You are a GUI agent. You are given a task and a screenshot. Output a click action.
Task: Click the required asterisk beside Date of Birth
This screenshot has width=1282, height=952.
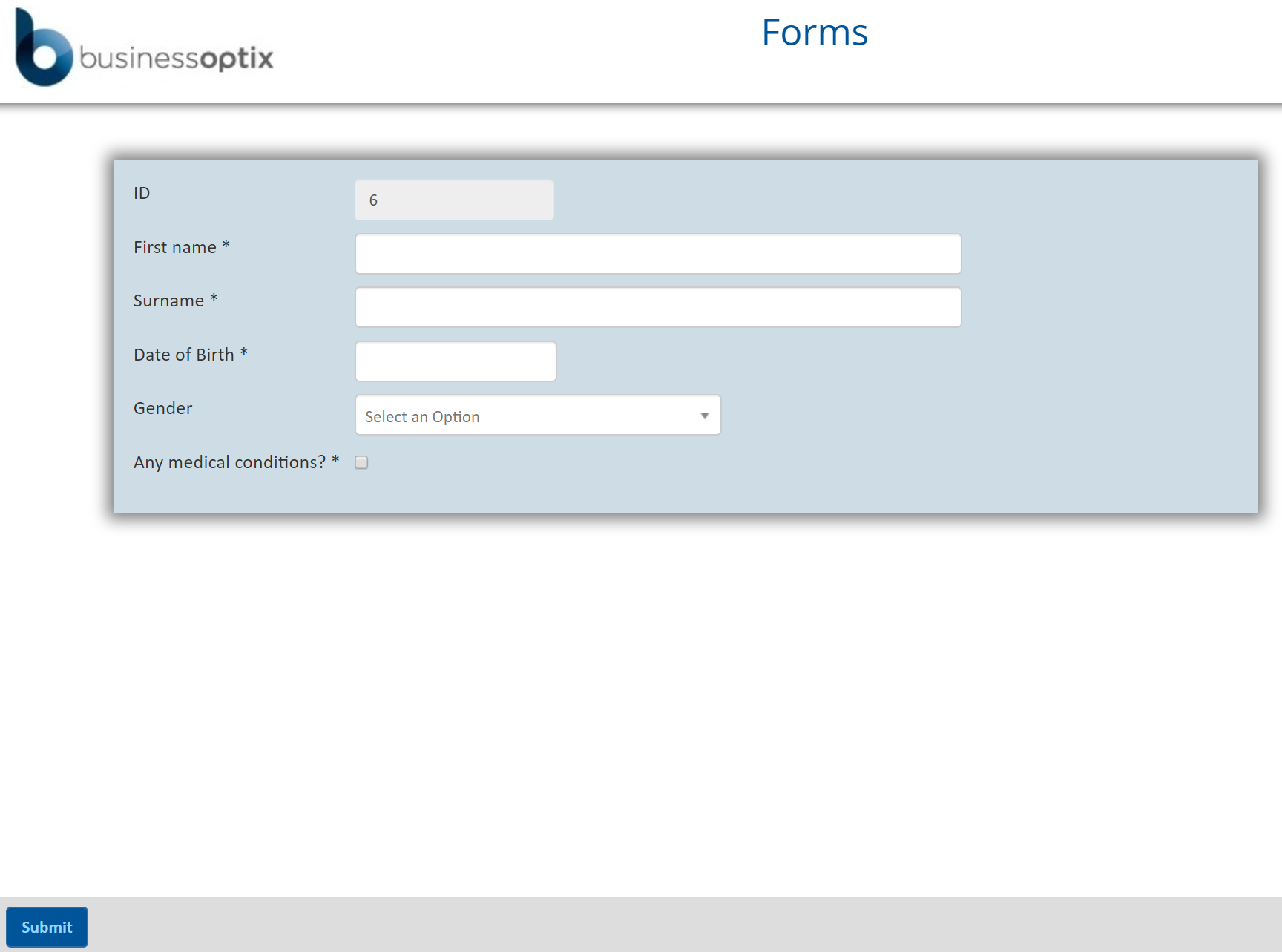point(243,352)
